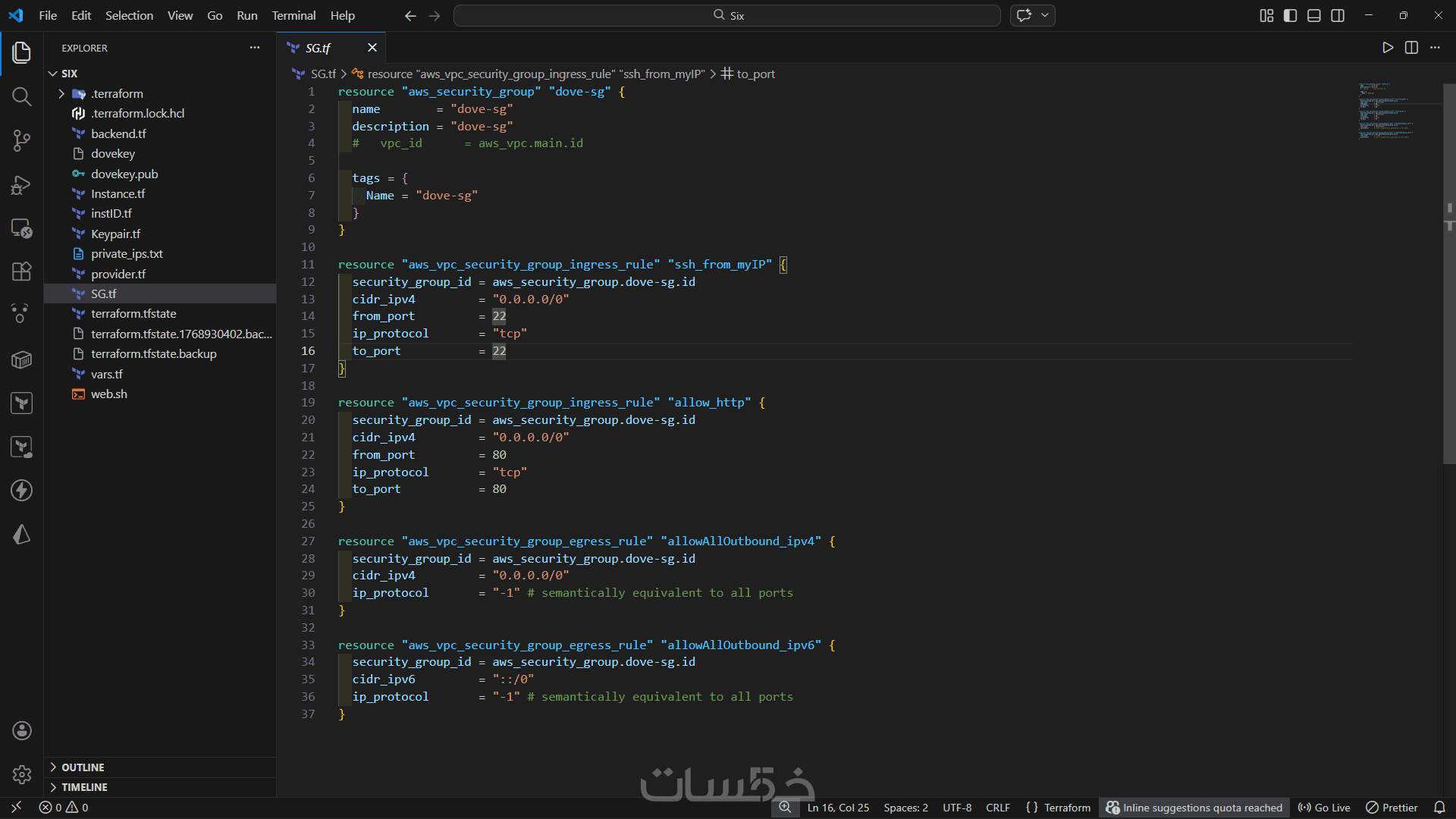Image resolution: width=1456 pixels, height=819 pixels.
Task: Open Extensions view icon
Action: point(21,271)
